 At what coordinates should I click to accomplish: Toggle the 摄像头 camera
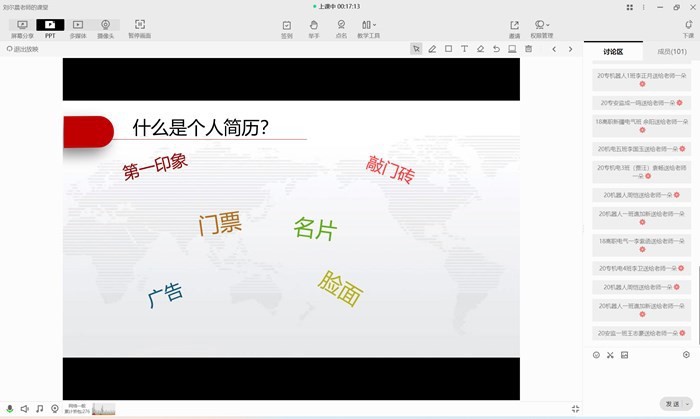105,27
